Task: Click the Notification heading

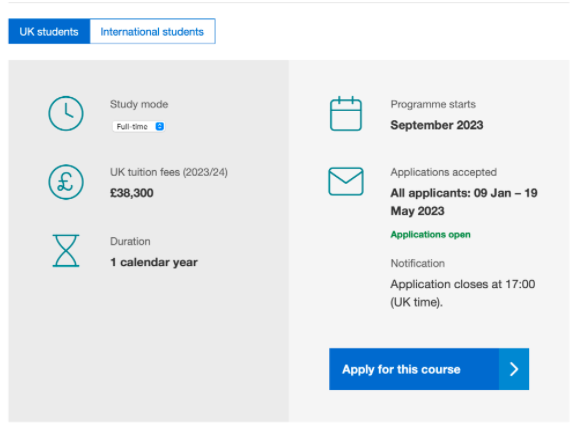Action: (418, 263)
